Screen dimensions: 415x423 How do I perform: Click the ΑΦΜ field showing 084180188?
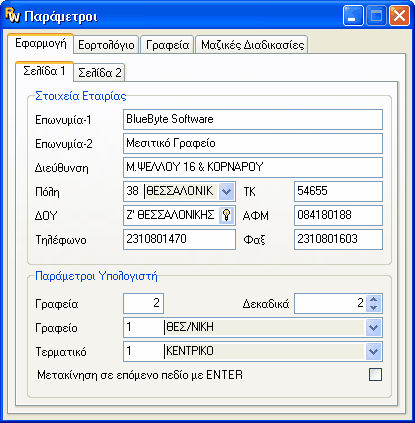[338, 215]
